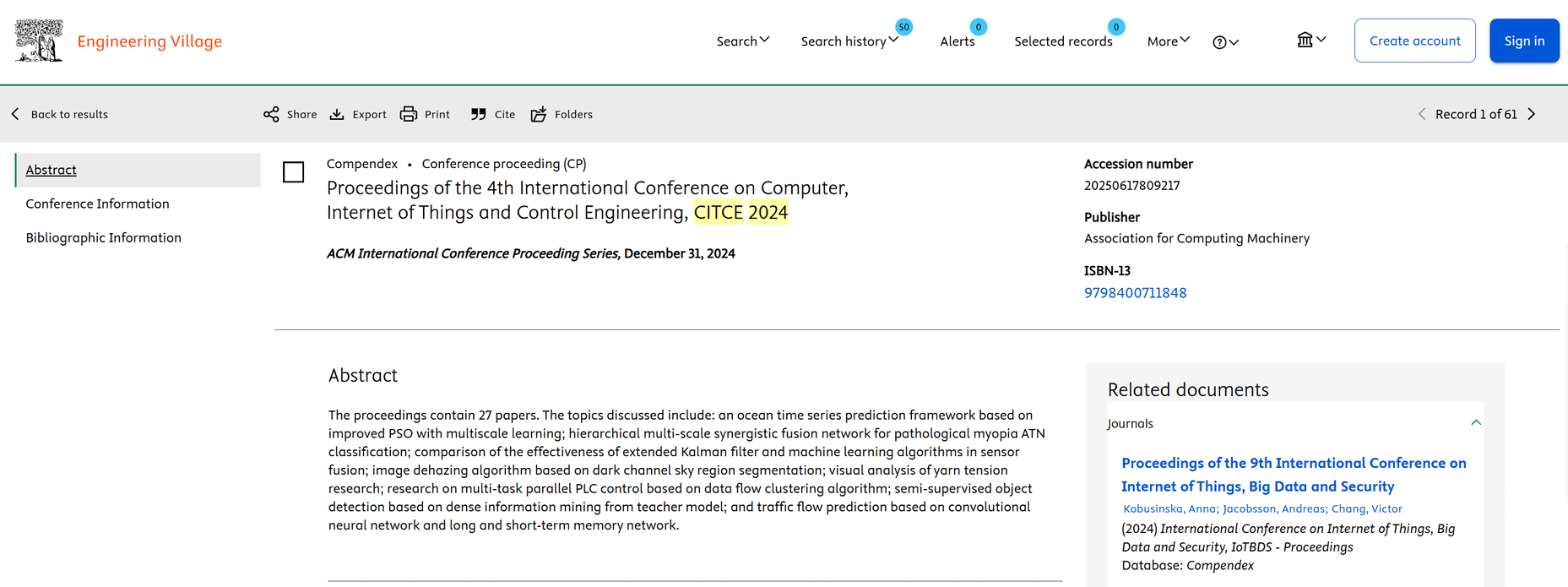
Task: Open the help question-mark menu
Action: pos(1225,41)
